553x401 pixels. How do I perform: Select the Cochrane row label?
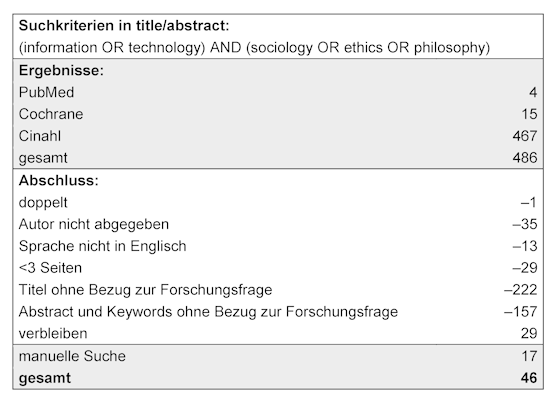pos(51,114)
